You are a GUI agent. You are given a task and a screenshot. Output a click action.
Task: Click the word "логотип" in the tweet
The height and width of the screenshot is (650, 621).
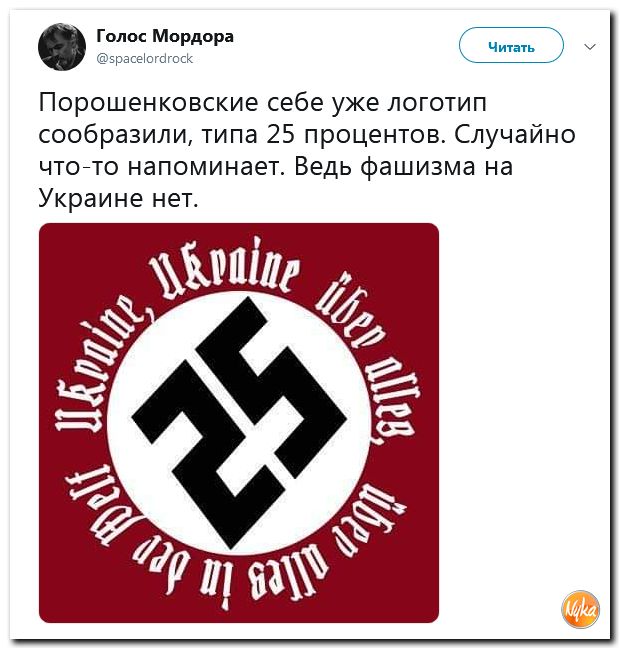tap(437, 103)
